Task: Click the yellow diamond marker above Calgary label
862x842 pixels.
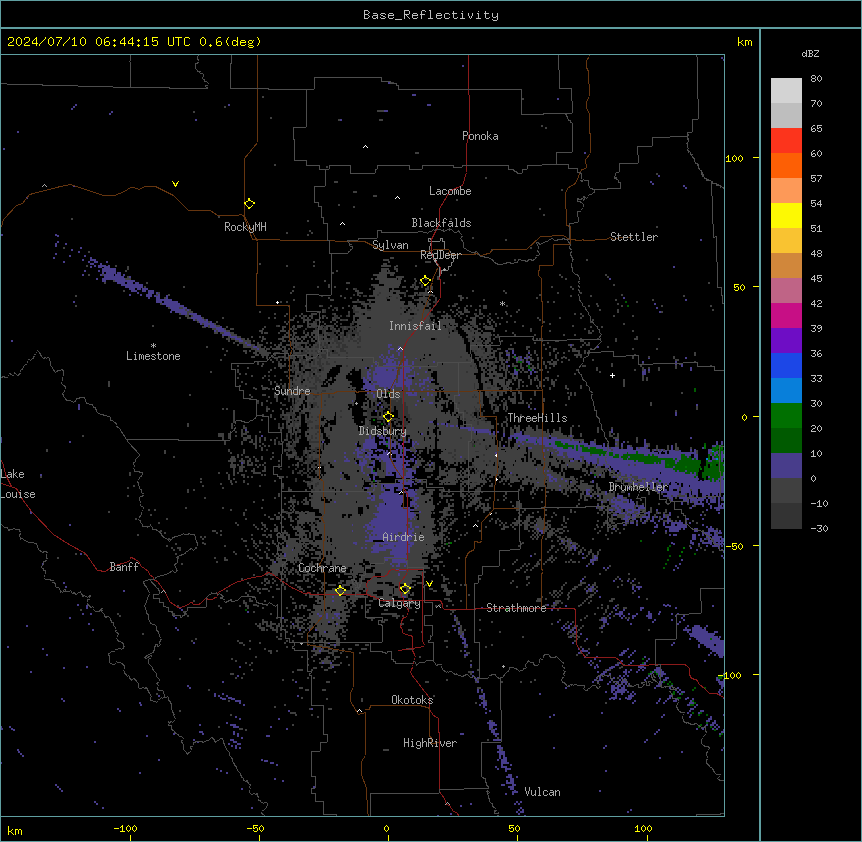Action: pos(405,589)
